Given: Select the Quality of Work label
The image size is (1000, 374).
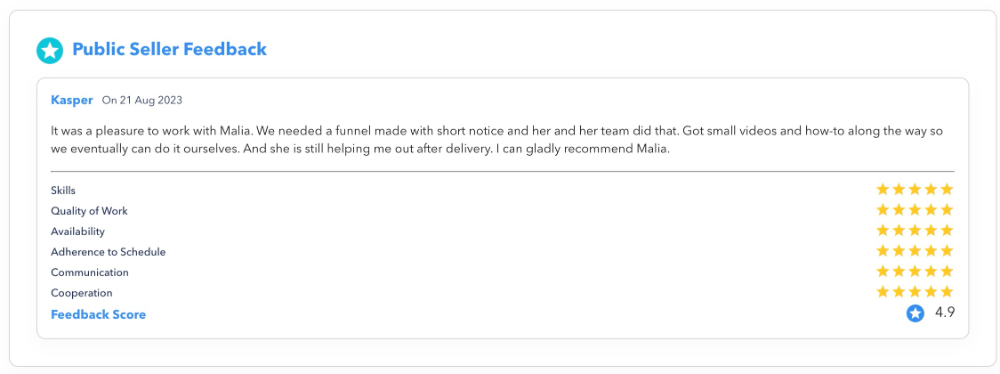Looking at the screenshot, I should (89, 211).
